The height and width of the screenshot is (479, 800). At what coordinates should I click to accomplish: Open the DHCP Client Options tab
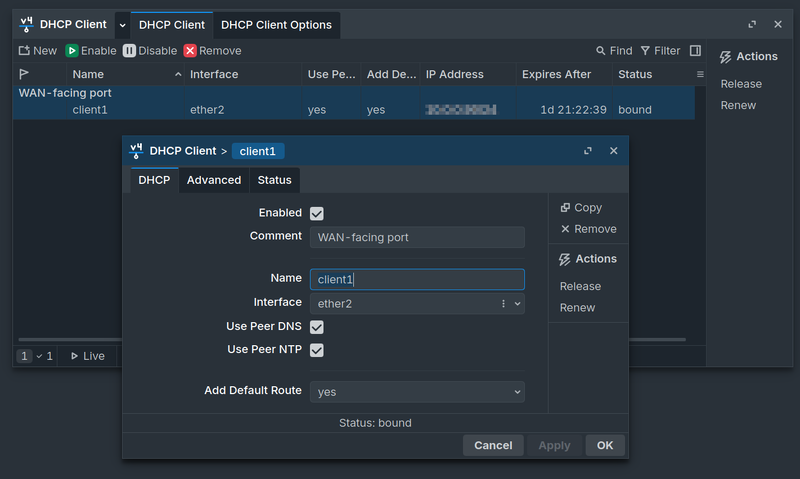coord(276,25)
